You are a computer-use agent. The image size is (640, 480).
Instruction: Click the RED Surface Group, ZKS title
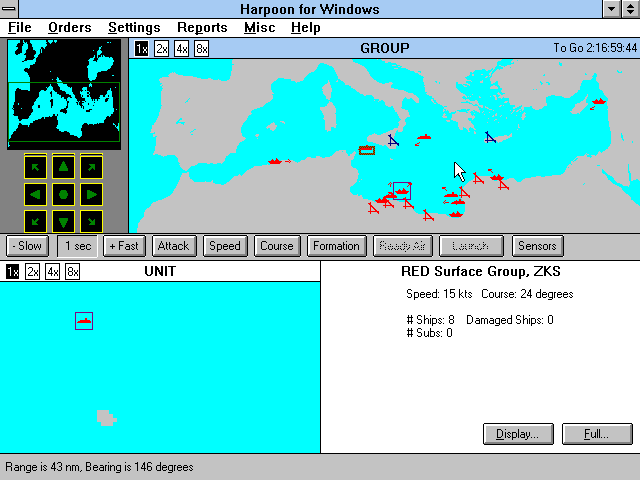(481, 271)
